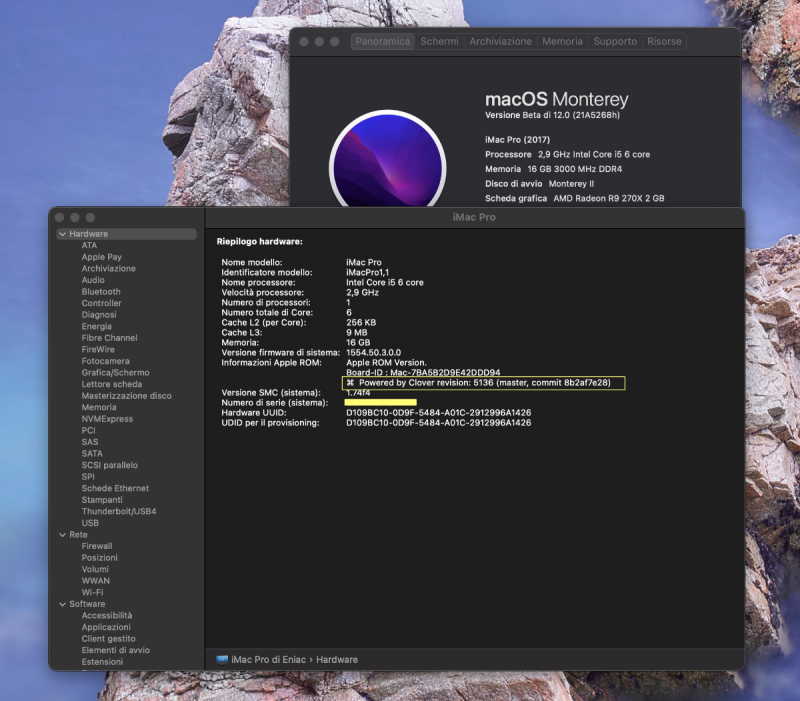Select Archiviazione in the hardware sidebar
This screenshot has height=701, width=800.
pos(109,268)
